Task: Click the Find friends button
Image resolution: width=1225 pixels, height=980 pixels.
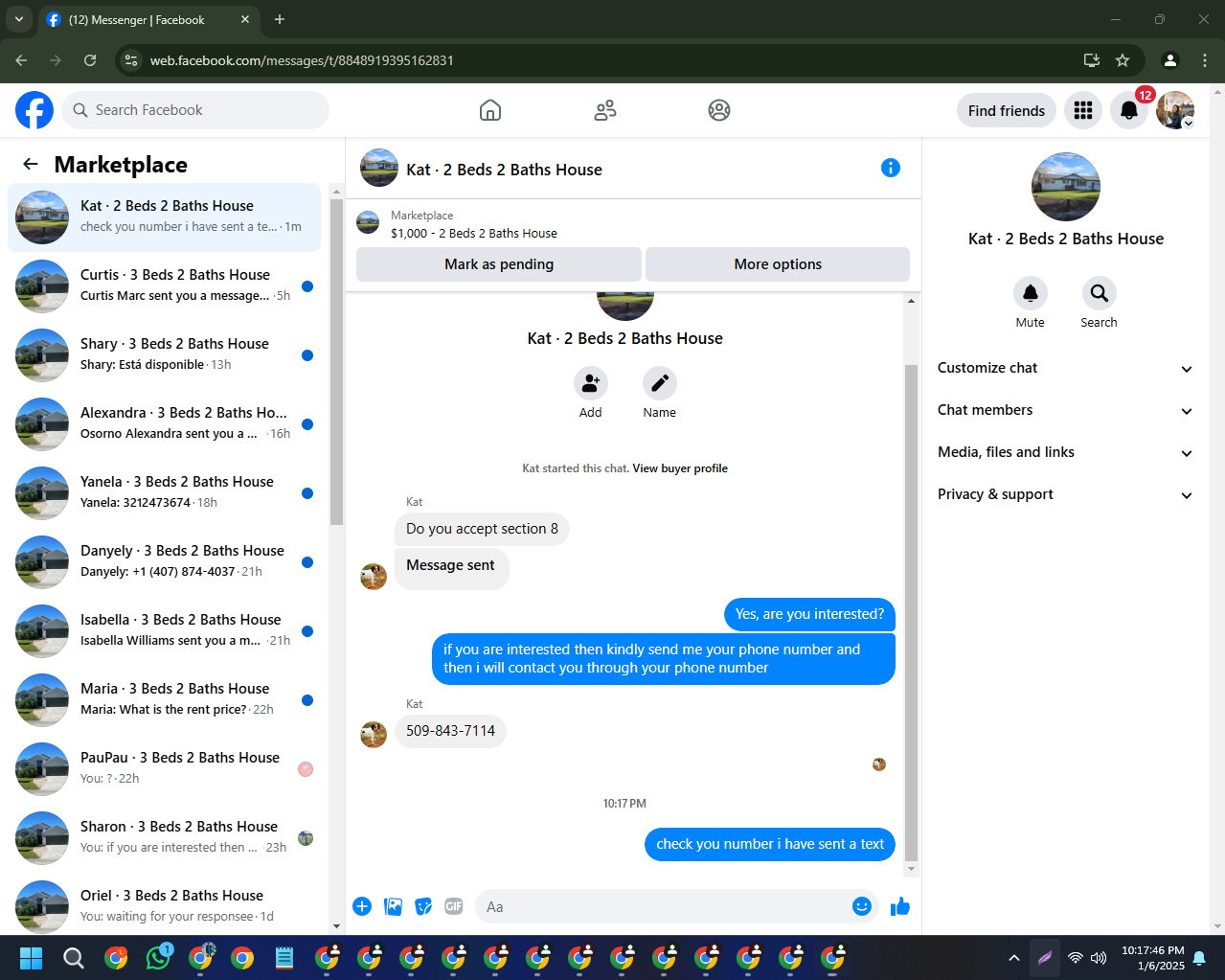Action: 1007,110
